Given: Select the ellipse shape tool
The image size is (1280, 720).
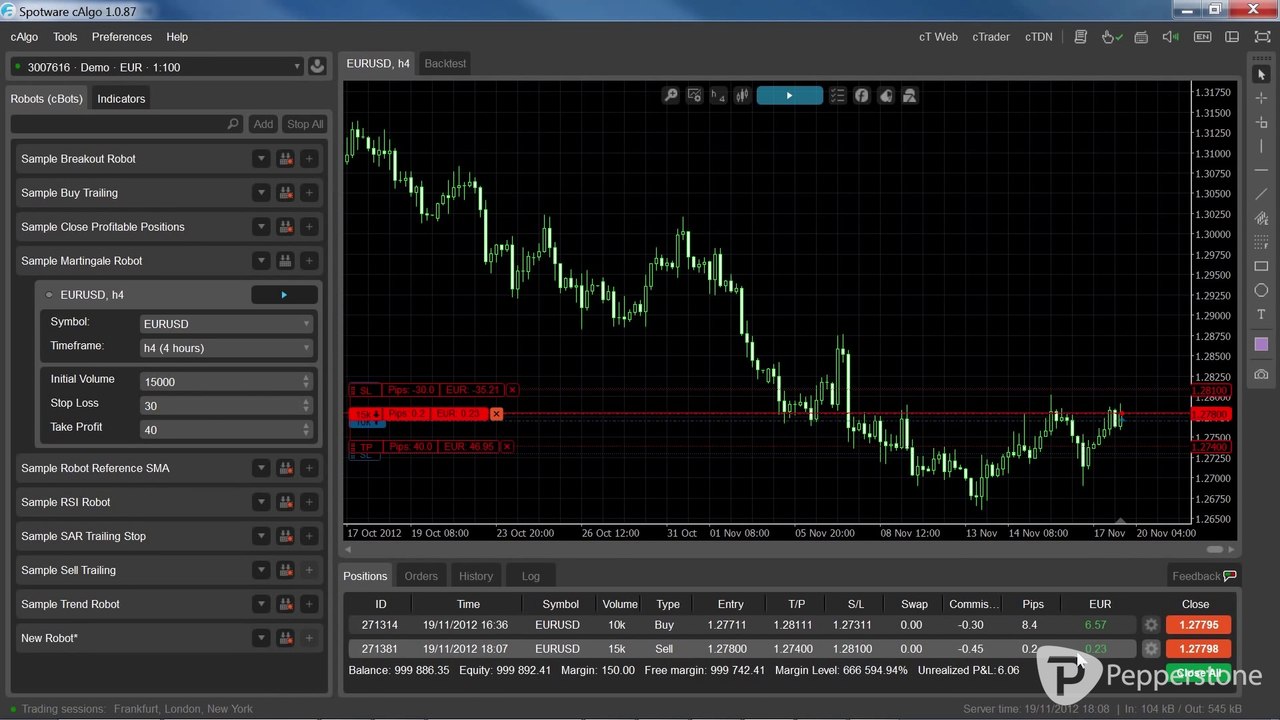Looking at the screenshot, I should [1261, 291].
